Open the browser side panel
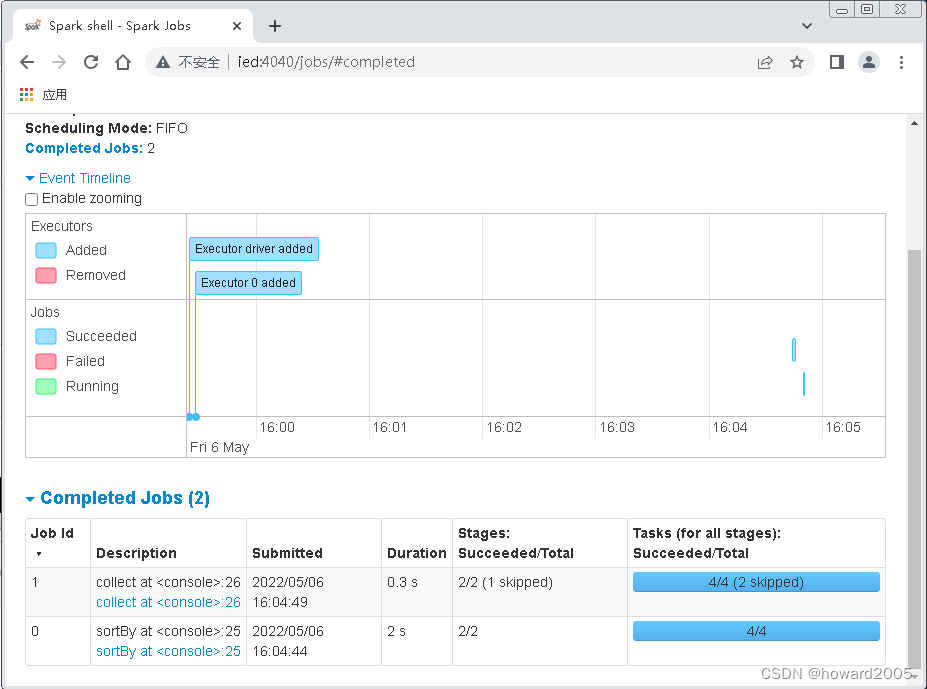Image resolution: width=927 pixels, height=689 pixels. coord(837,62)
